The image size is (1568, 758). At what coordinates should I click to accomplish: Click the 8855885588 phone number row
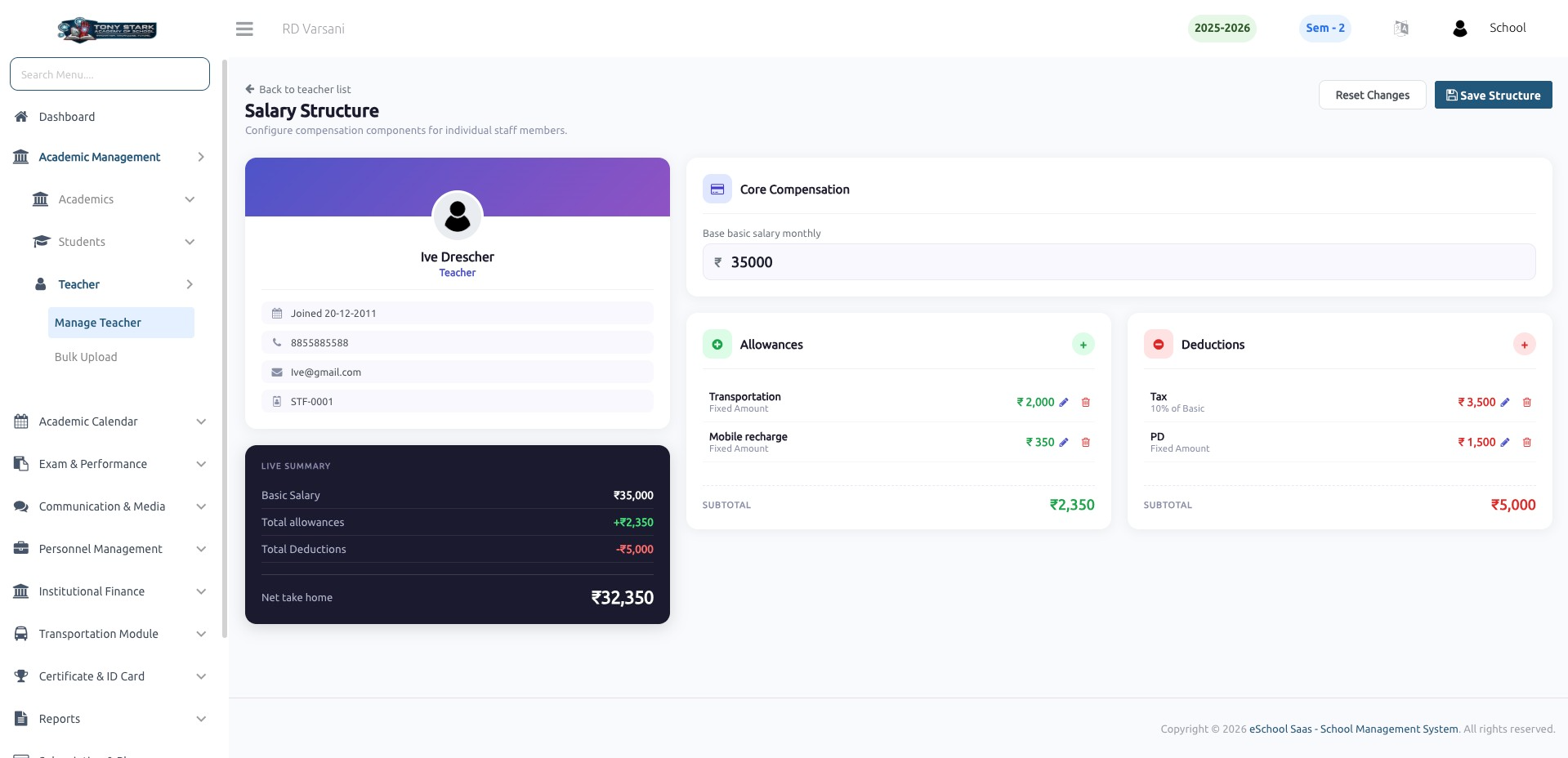click(x=458, y=342)
